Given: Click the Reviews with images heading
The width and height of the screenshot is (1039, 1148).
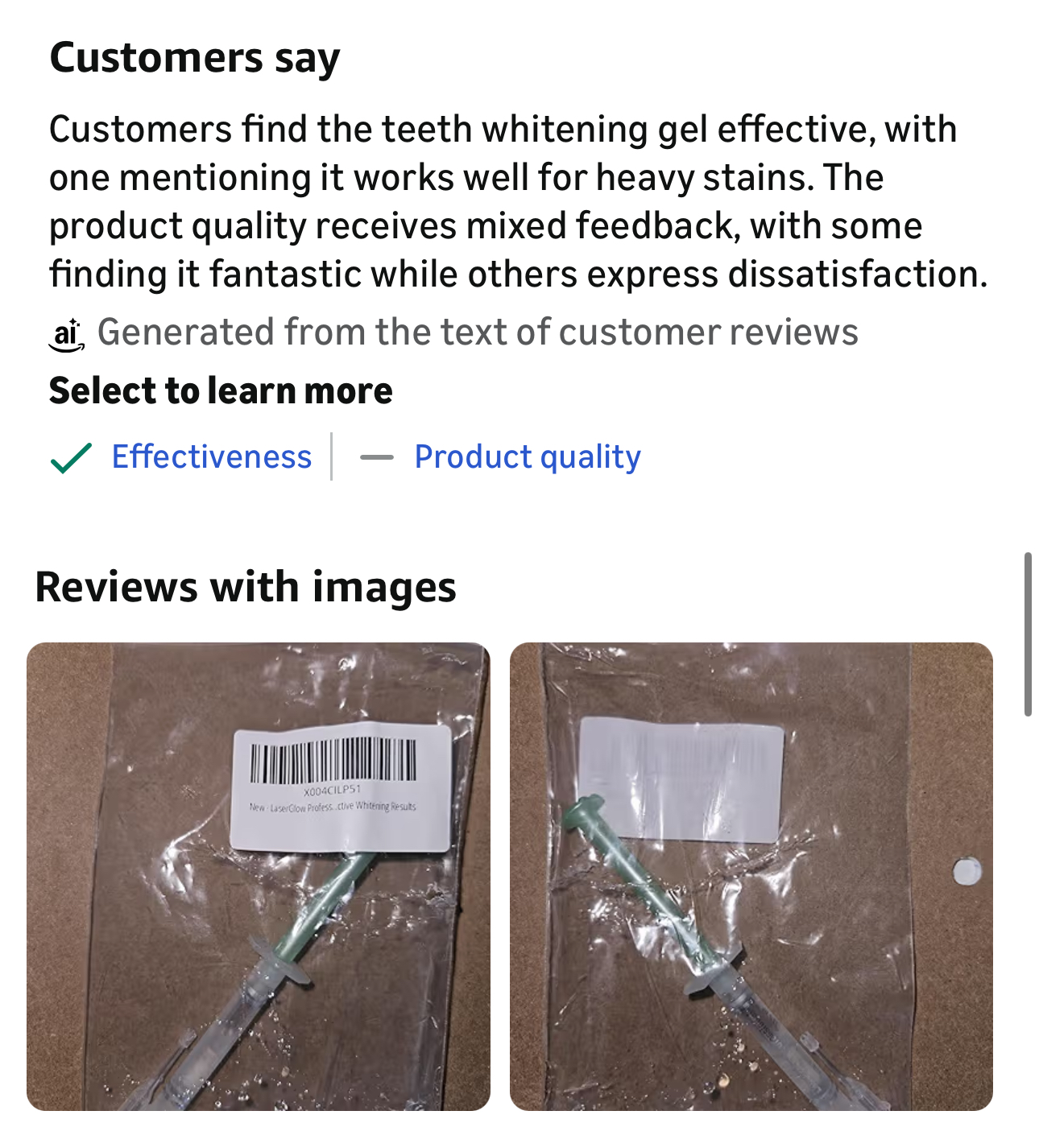Looking at the screenshot, I should tap(246, 586).
